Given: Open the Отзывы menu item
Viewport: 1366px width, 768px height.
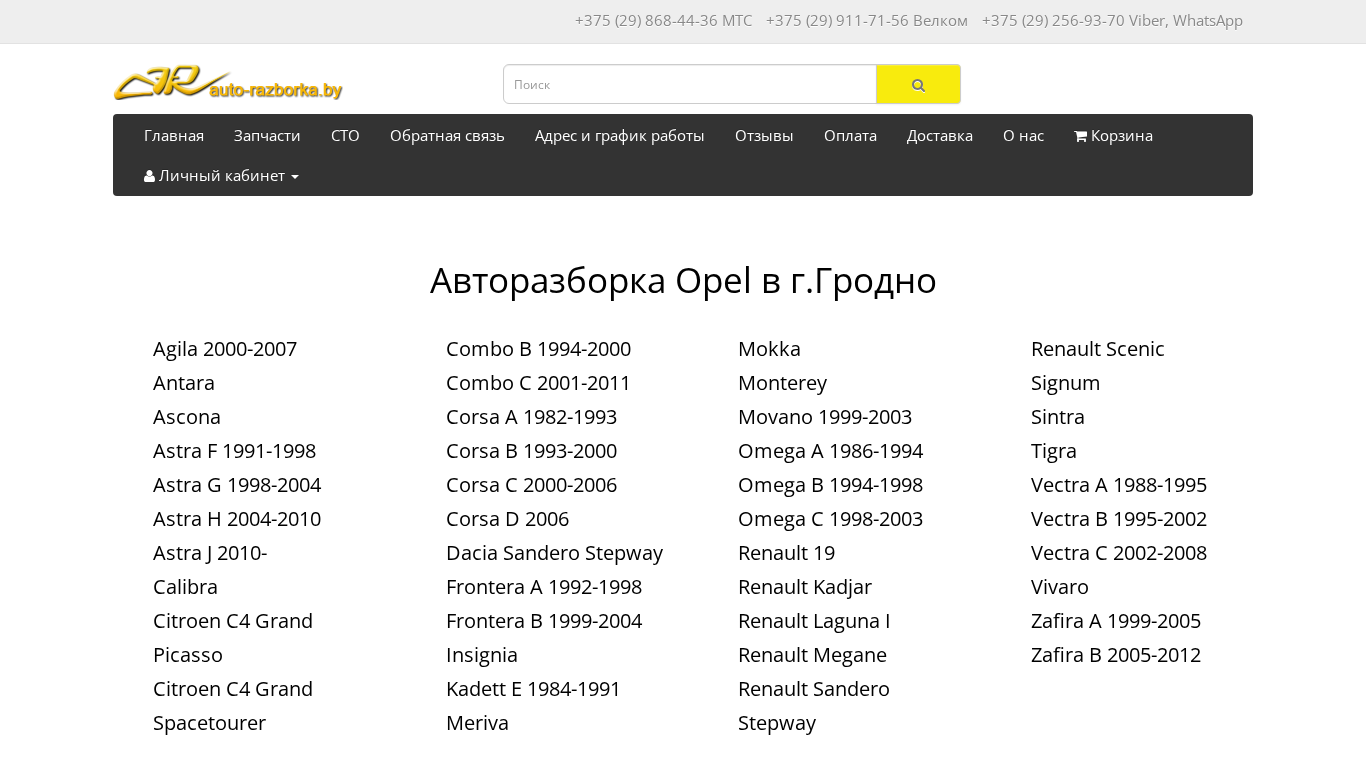Looking at the screenshot, I should coord(764,136).
